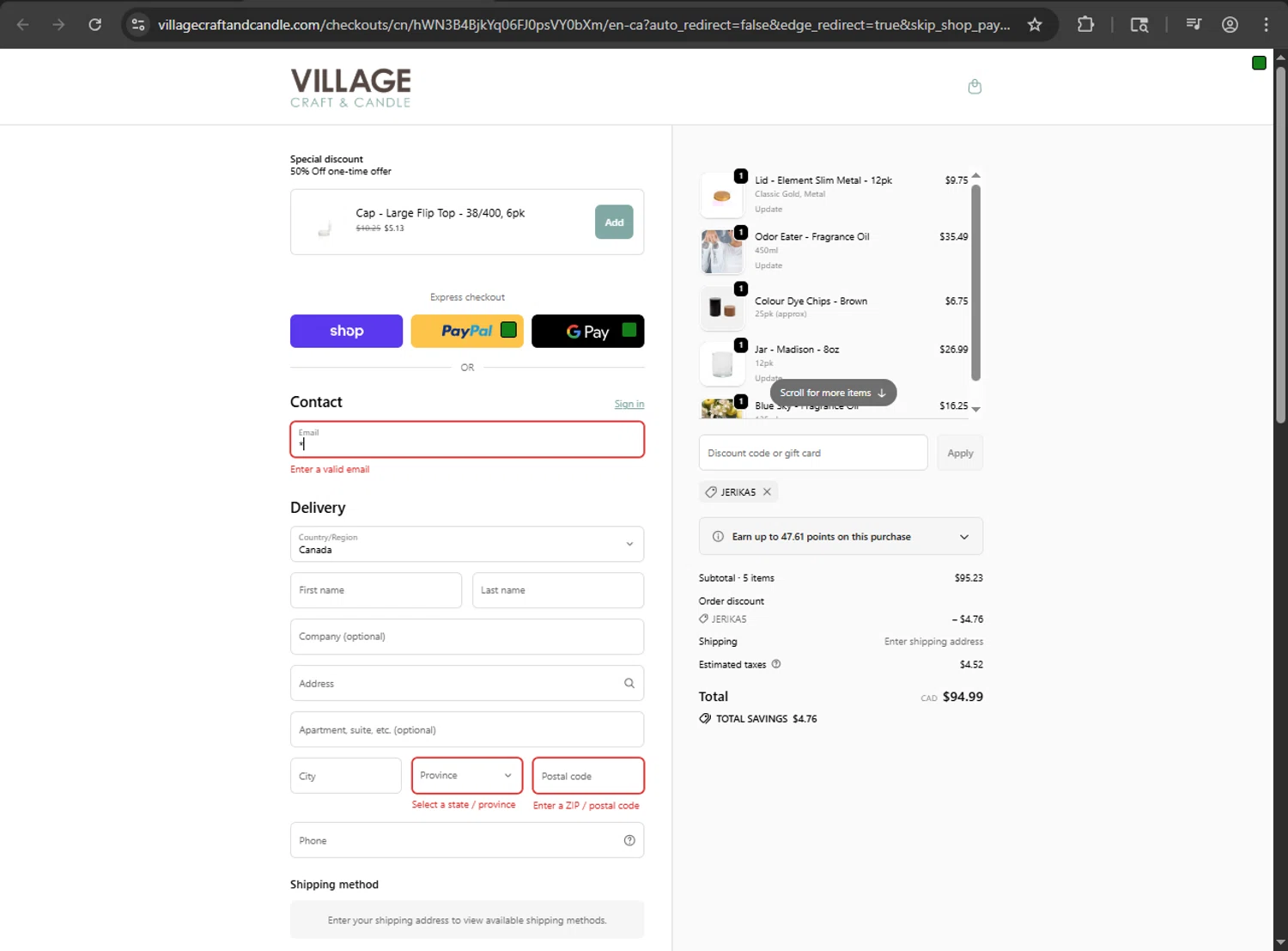Screen dimensions: 1288x951
Task: Click the Last name field
Action: 558,590
